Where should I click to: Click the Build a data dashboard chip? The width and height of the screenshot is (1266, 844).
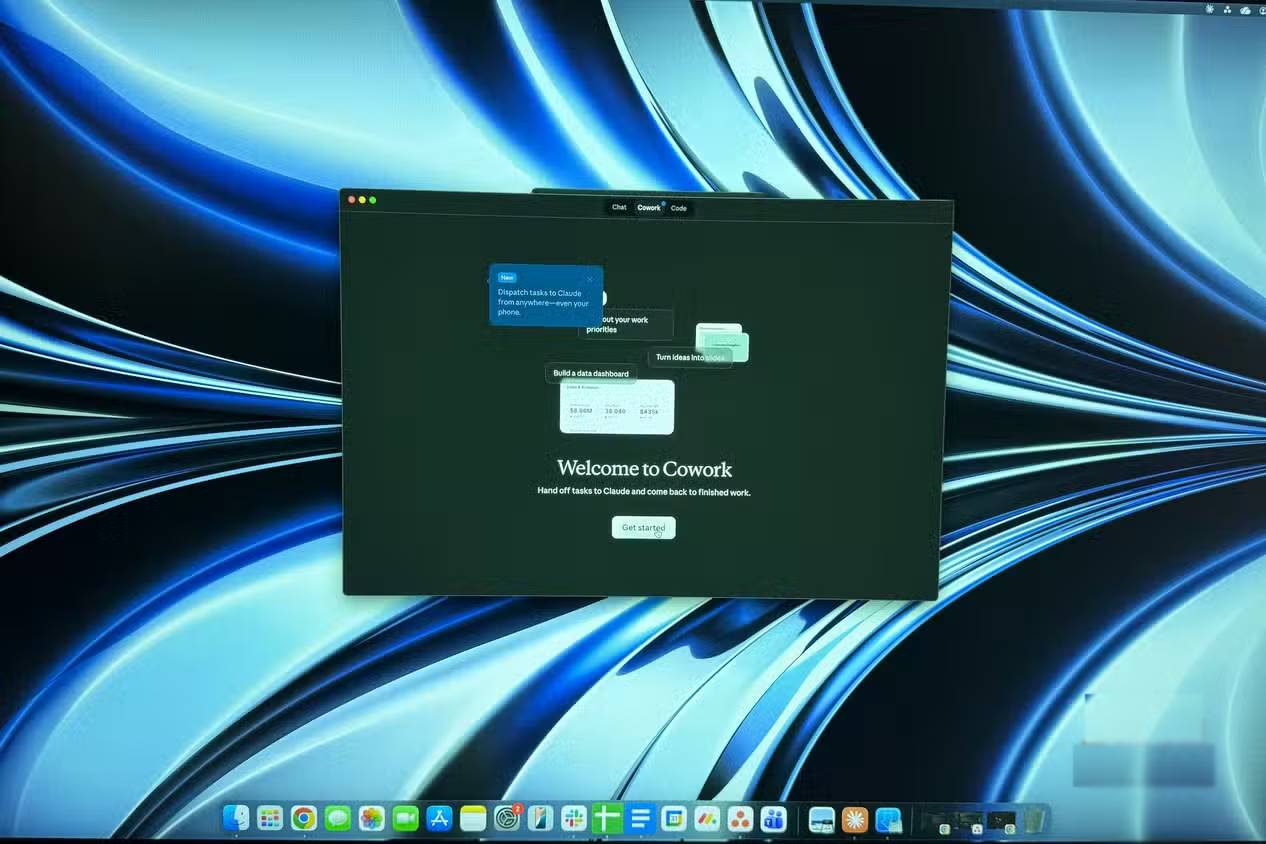coord(591,374)
